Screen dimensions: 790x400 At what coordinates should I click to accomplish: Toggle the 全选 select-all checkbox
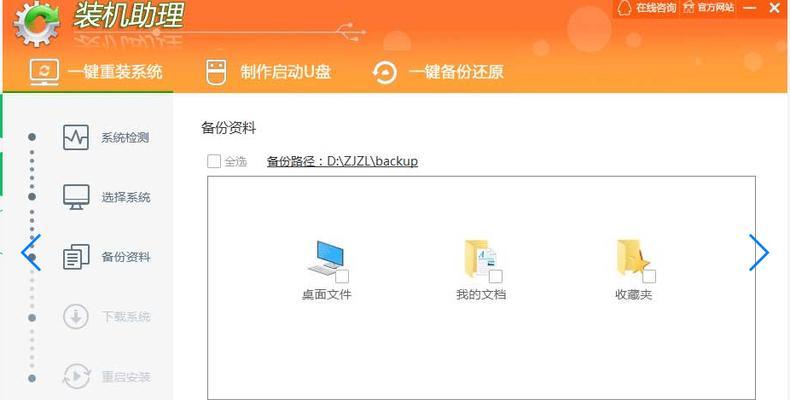click(x=214, y=161)
